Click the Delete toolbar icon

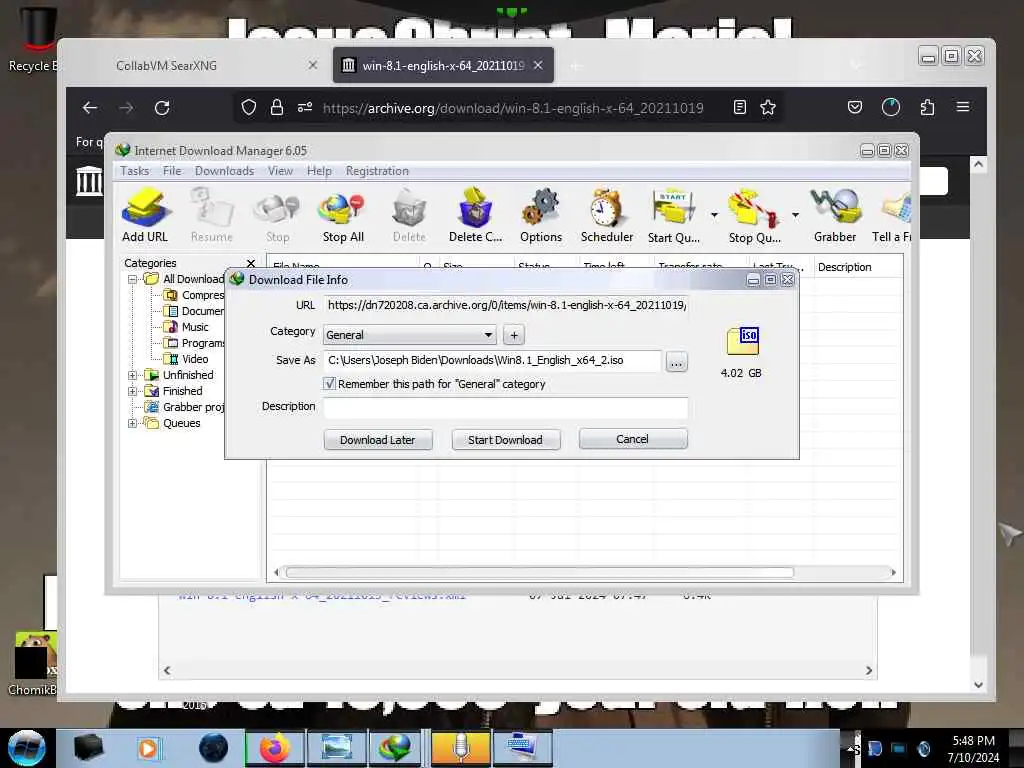coord(409,216)
